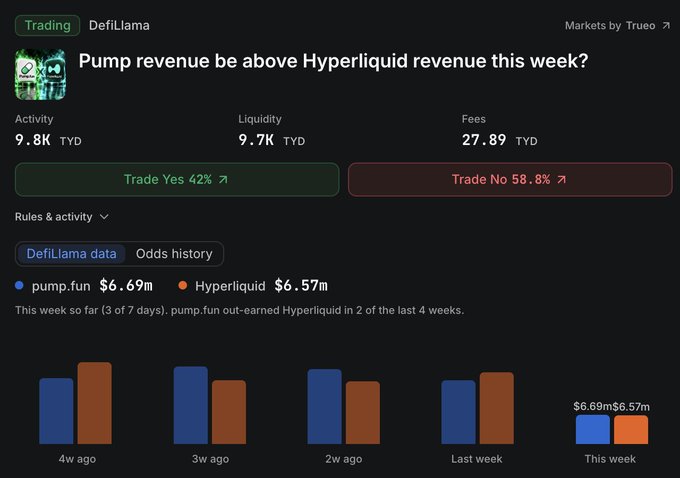The height and width of the screenshot is (478, 680).
Task: Select the blue pump.fun bar for 3w ago
Action: pyautogui.click(x=191, y=406)
